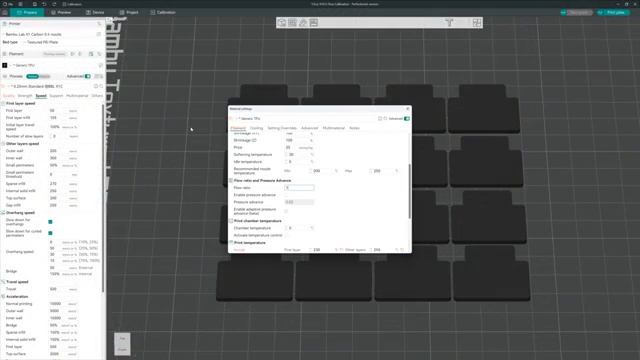Viewport: 640px width, 360px height.
Task: Select the Quality tab in process settings
Action: pos(9,96)
